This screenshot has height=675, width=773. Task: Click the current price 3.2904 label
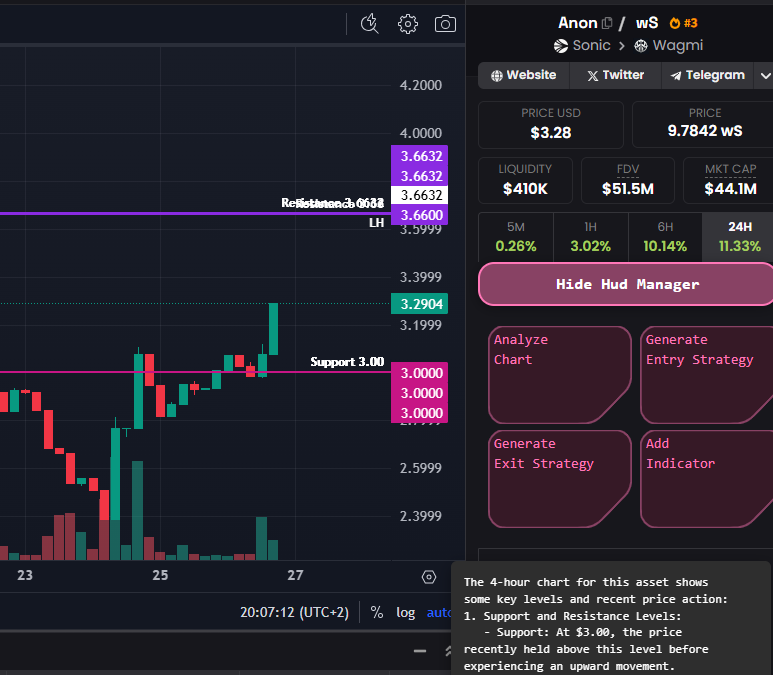[x=420, y=304]
